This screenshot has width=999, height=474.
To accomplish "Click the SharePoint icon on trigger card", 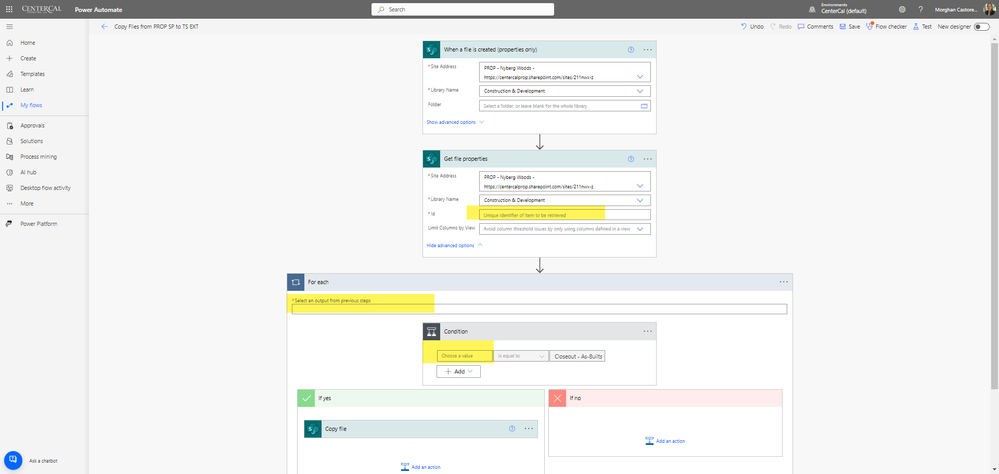I will point(431,49).
